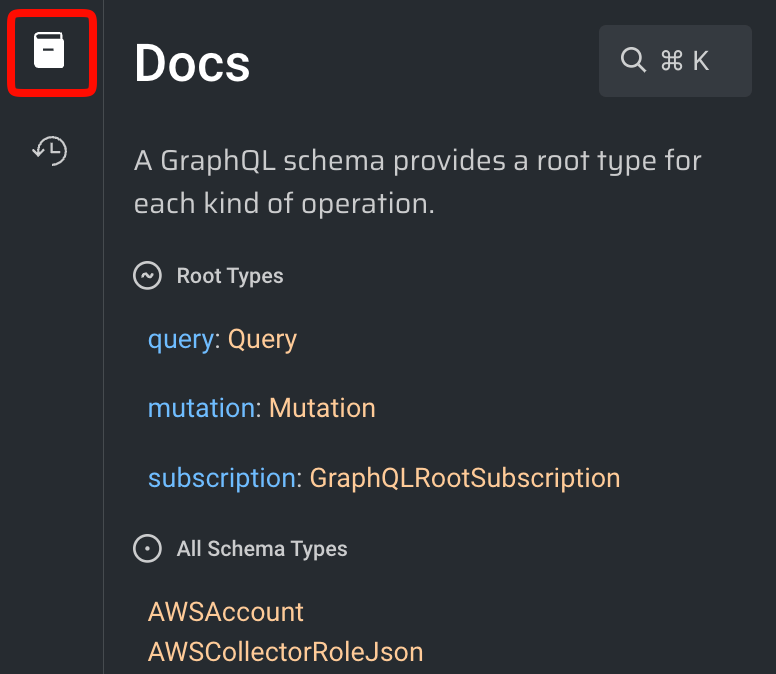Click the magnifier icon in search box

click(633, 61)
